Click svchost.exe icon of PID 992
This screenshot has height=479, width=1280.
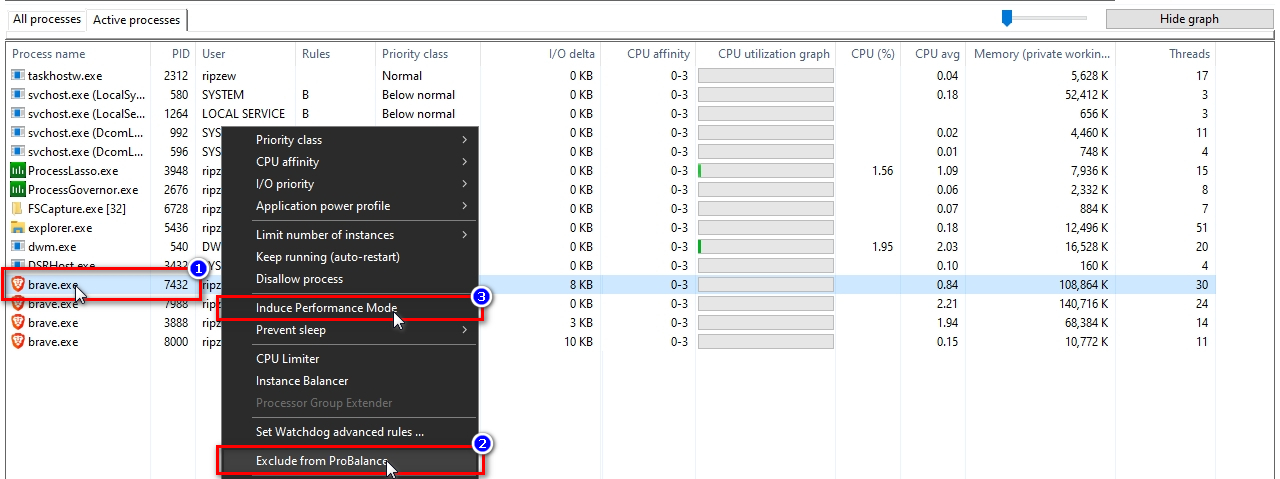pyautogui.click(x=17, y=133)
